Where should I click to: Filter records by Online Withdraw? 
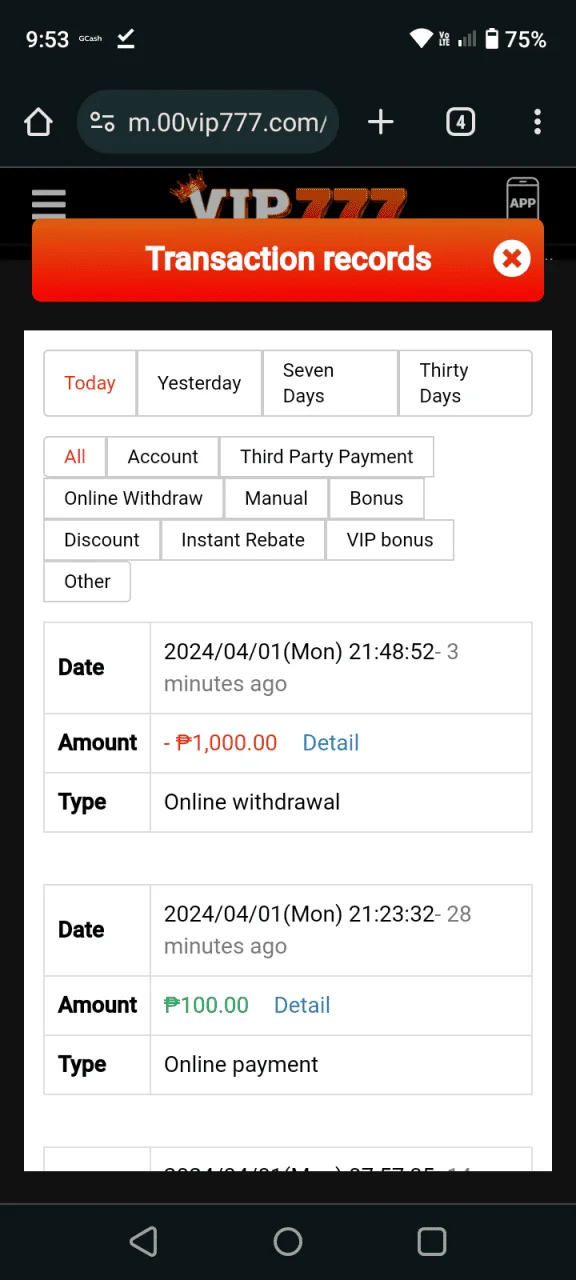click(133, 498)
